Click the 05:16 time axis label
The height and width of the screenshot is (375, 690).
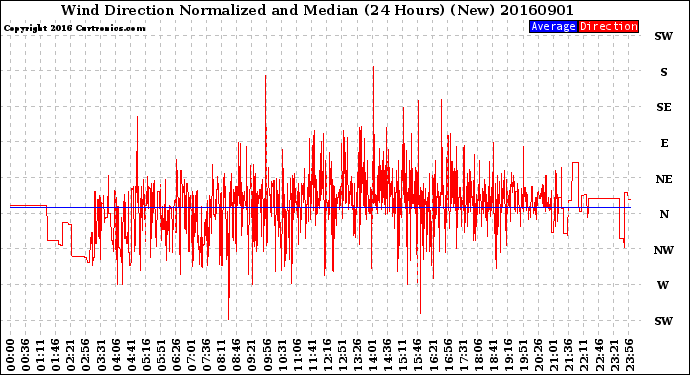tap(147, 355)
